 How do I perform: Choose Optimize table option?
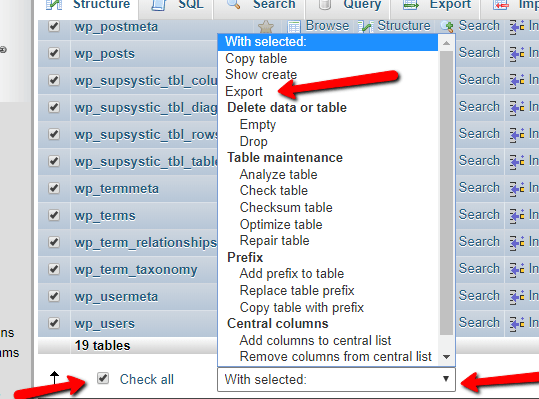point(281,225)
